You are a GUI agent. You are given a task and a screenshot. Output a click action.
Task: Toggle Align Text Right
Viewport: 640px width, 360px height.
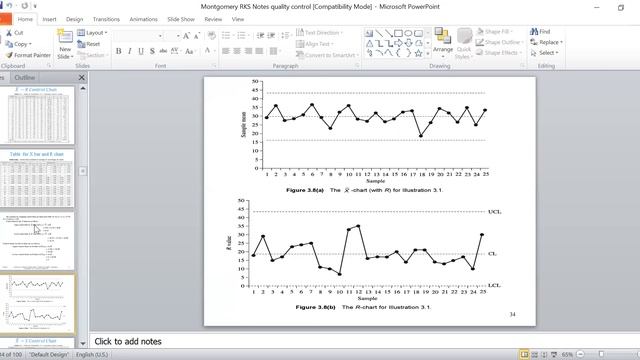[x=248, y=51]
